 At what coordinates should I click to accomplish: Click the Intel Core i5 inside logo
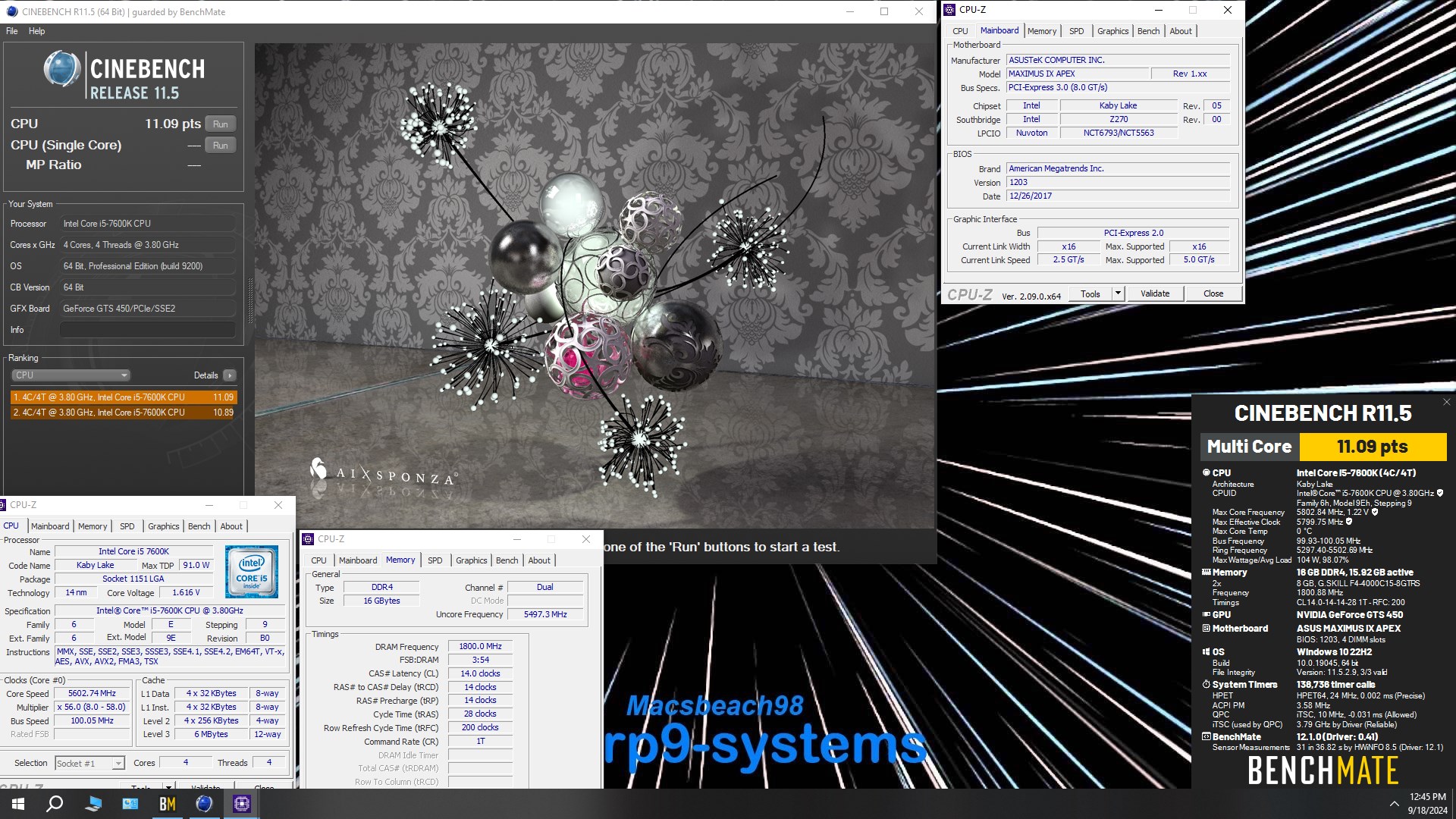pyautogui.click(x=252, y=572)
